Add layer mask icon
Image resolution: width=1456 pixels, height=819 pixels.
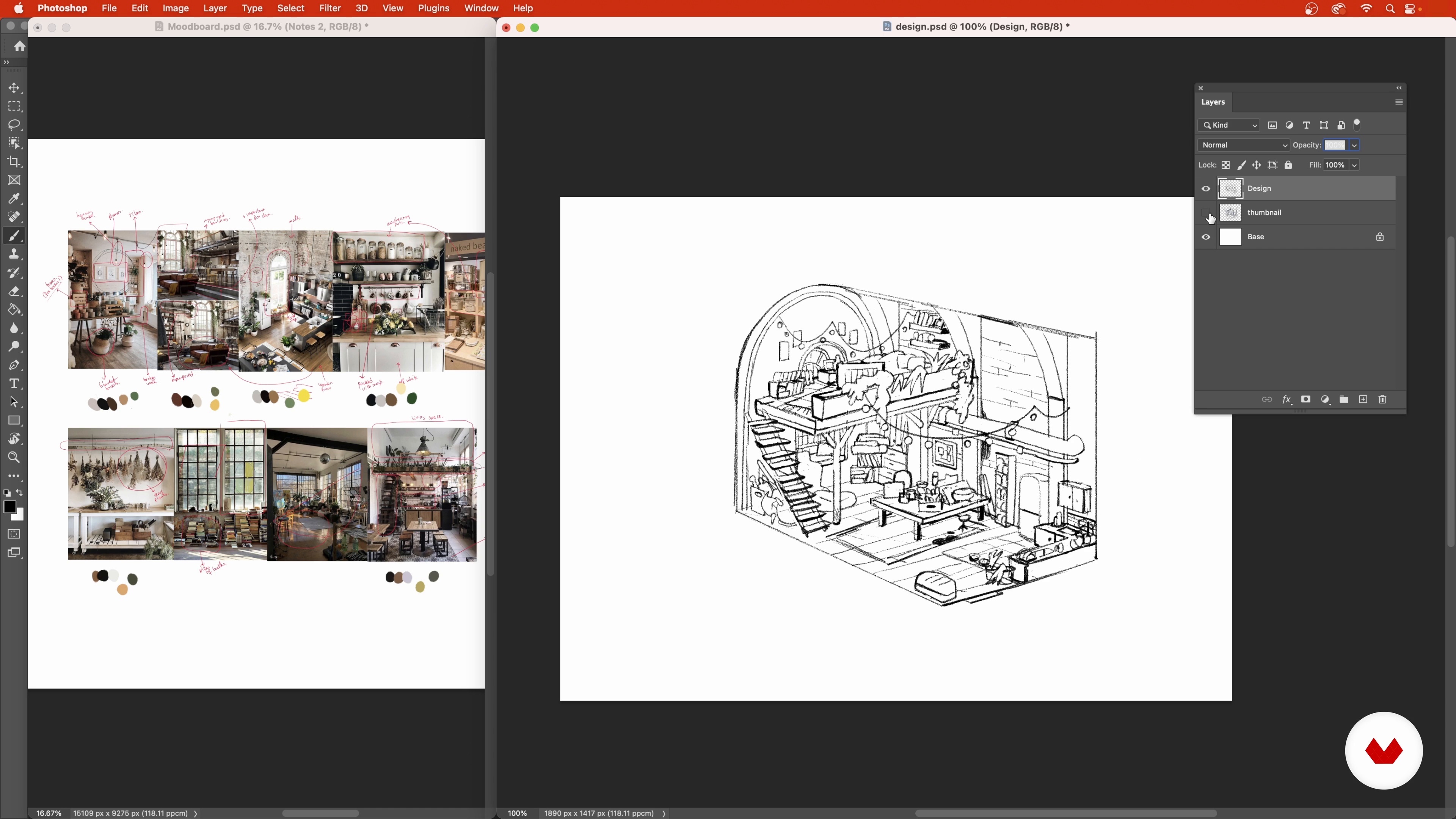[x=1305, y=400]
